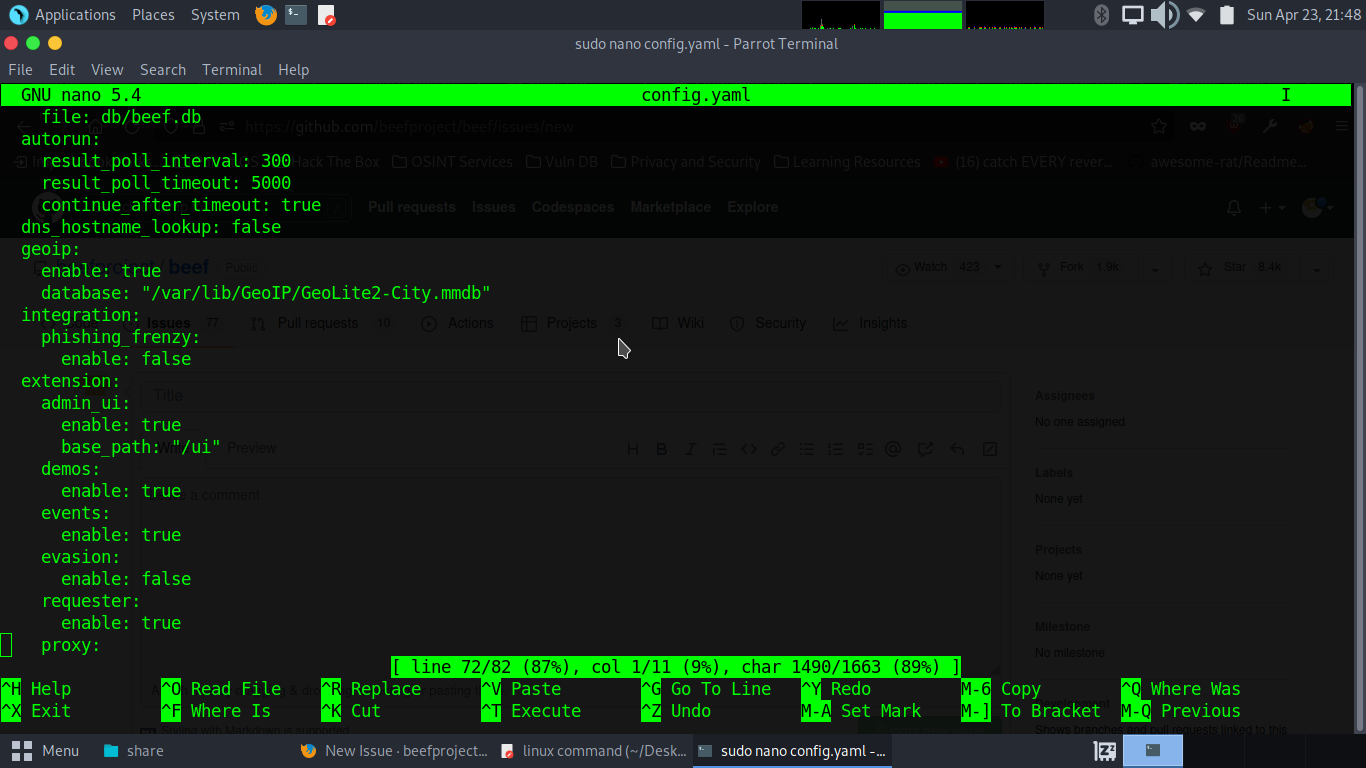The width and height of the screenshot is (1366, 768).
Task: Toggle Bluetooth from the system tray
Action: pos(1100,15)
